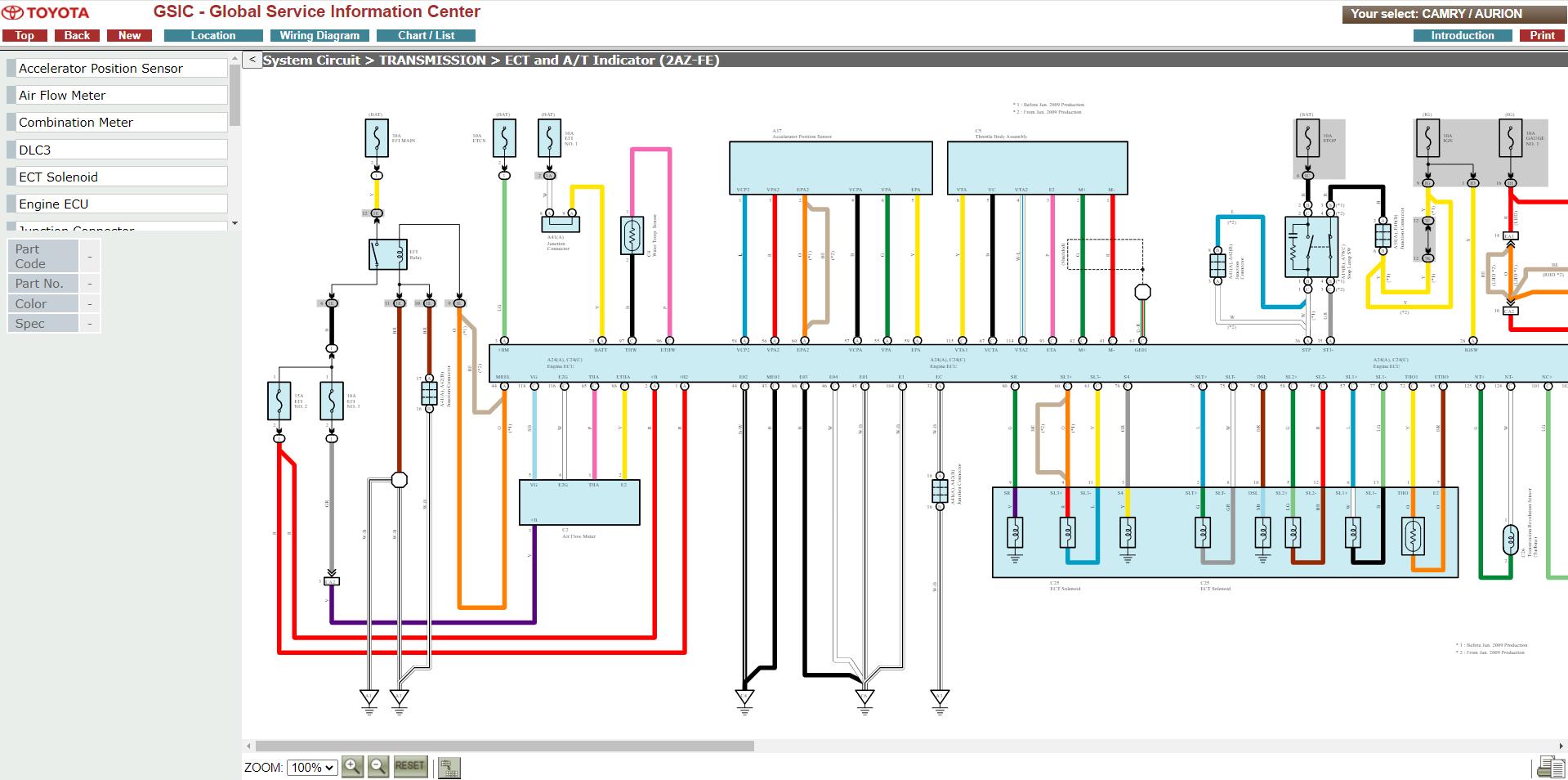Image resolution: width=1568 pixels, height=780 pixels.
Task: Click the Water Temp Sensor symbol
Action: [x=632, y=235]
